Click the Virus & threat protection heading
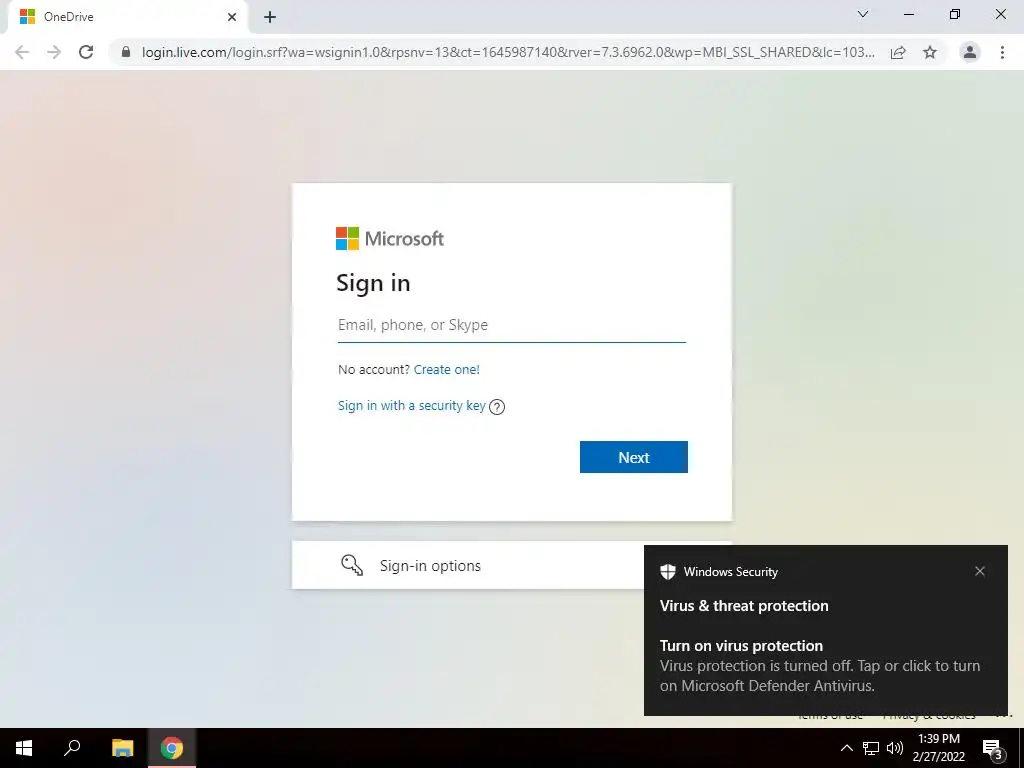Viewport: 1024px width, 768px height. (x=744, y=606)
